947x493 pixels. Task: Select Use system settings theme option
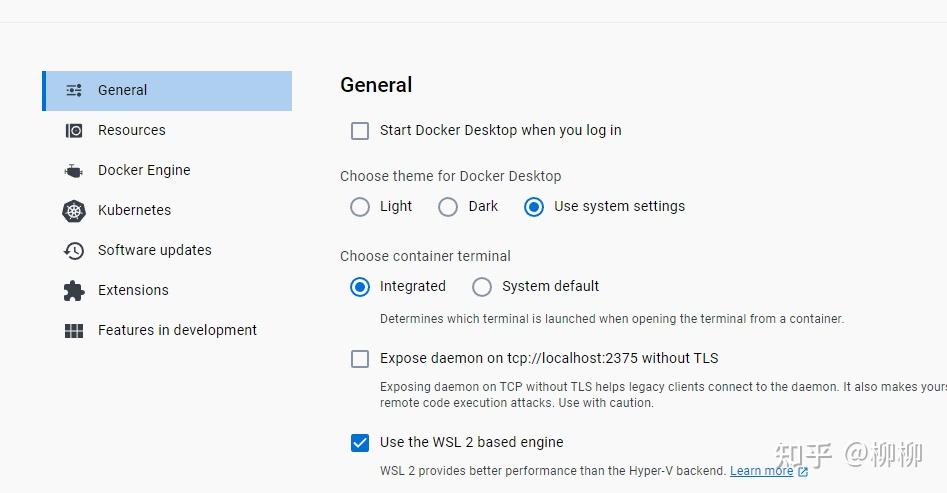click(534, 206)
